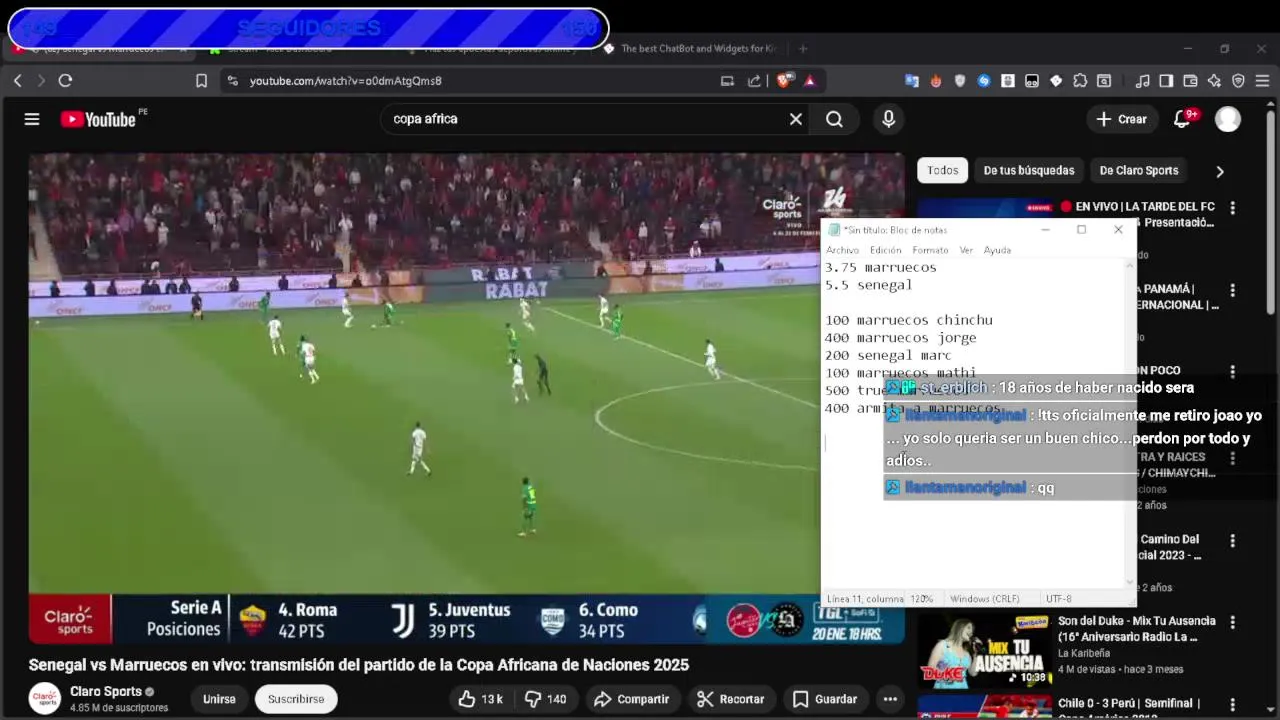Open the music note playlist icon
Image resolution: width=1280 pixels, height=720 pixels.
[x=1142, y=81]
